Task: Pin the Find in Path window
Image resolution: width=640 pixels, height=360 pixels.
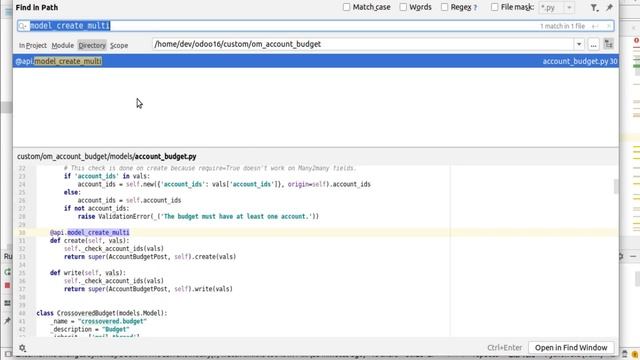Action: 609,7
